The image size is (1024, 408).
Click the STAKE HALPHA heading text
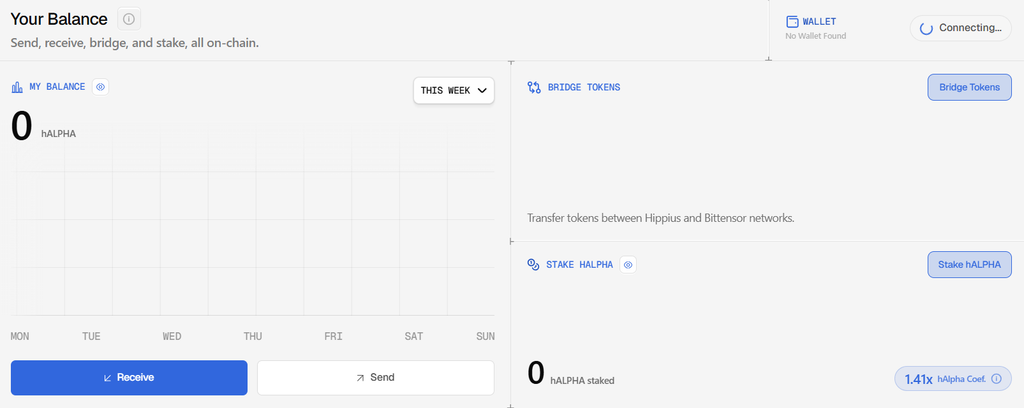(x=579, y=264)
